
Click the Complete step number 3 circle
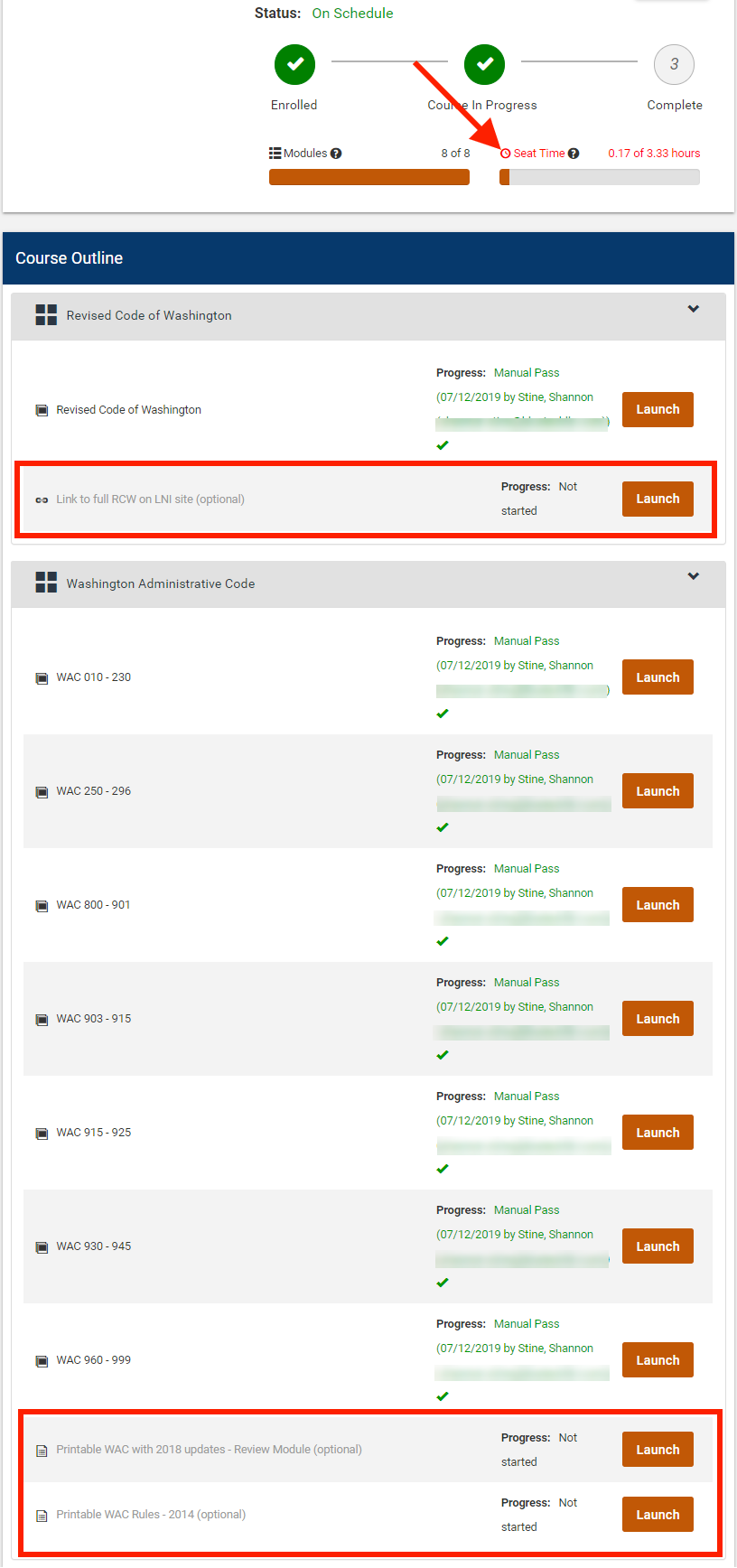[x=674, y=64]
